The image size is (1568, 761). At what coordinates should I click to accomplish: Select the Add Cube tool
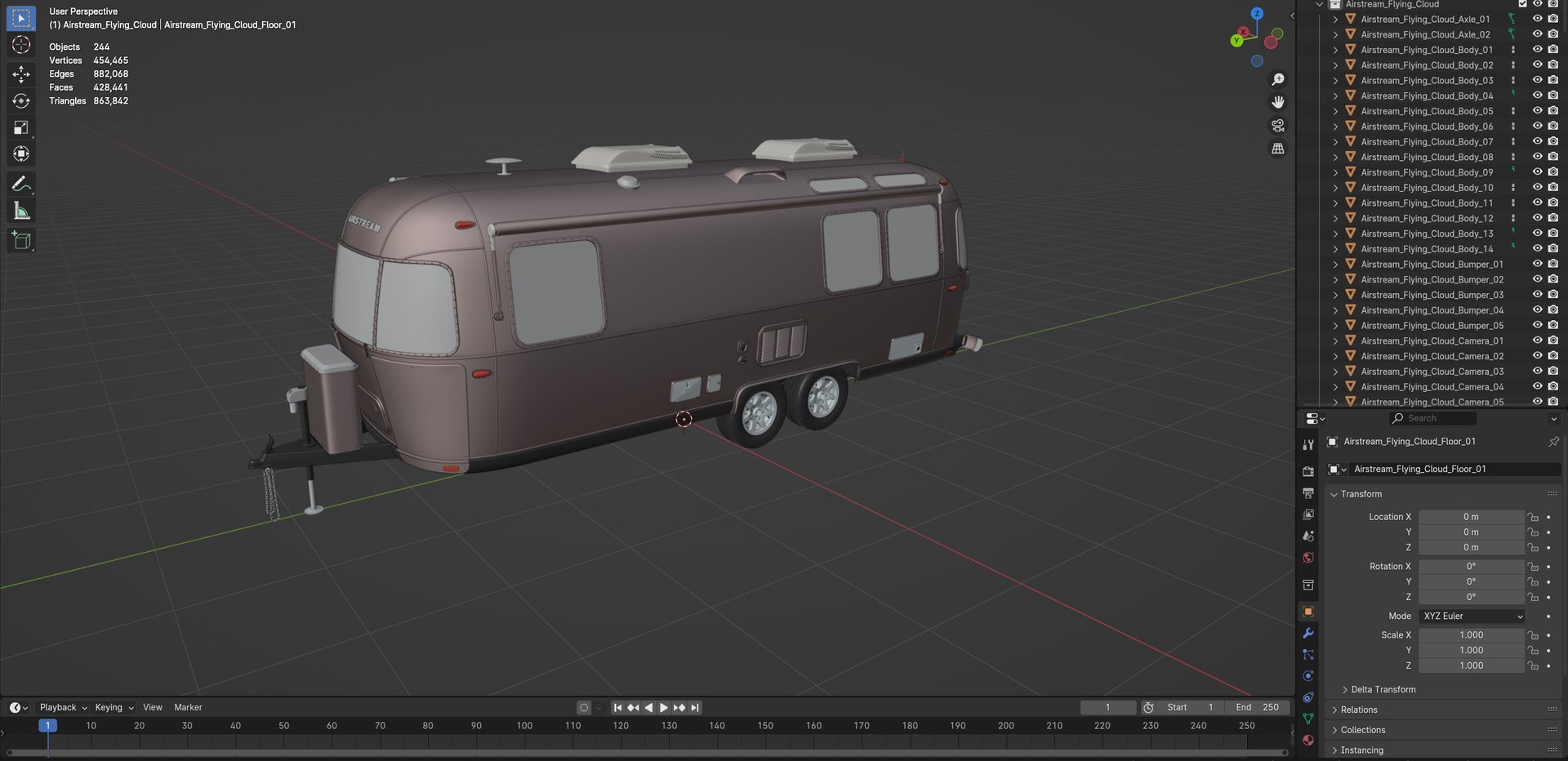coord(21,240)
